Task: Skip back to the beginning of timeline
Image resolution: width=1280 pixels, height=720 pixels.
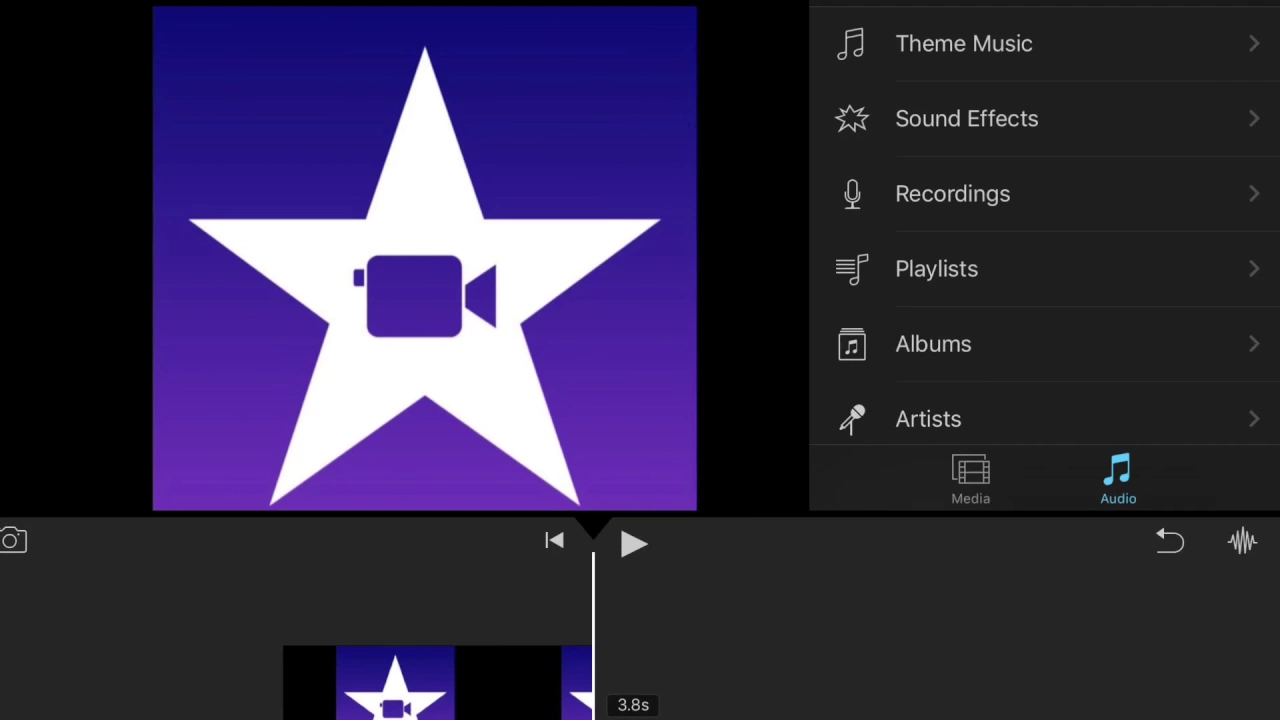Action: pos(555,541)
